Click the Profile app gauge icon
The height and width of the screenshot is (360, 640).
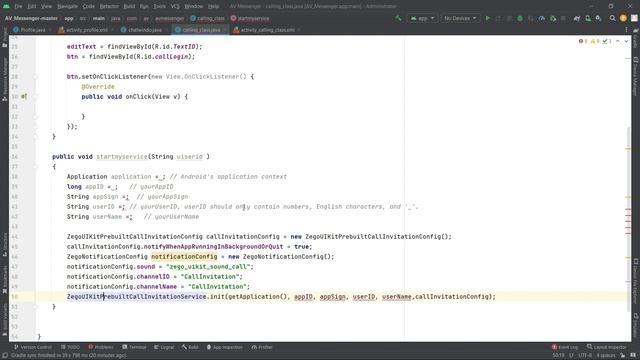(x=542, y=18)
